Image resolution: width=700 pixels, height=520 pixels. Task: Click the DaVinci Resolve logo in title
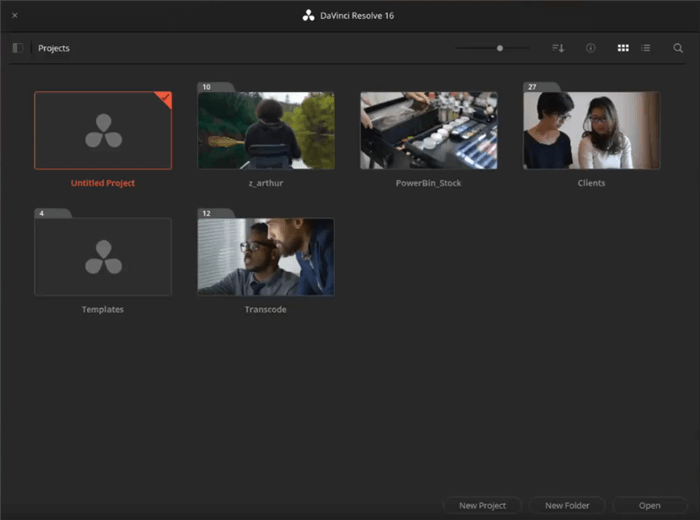pos(308,15)
